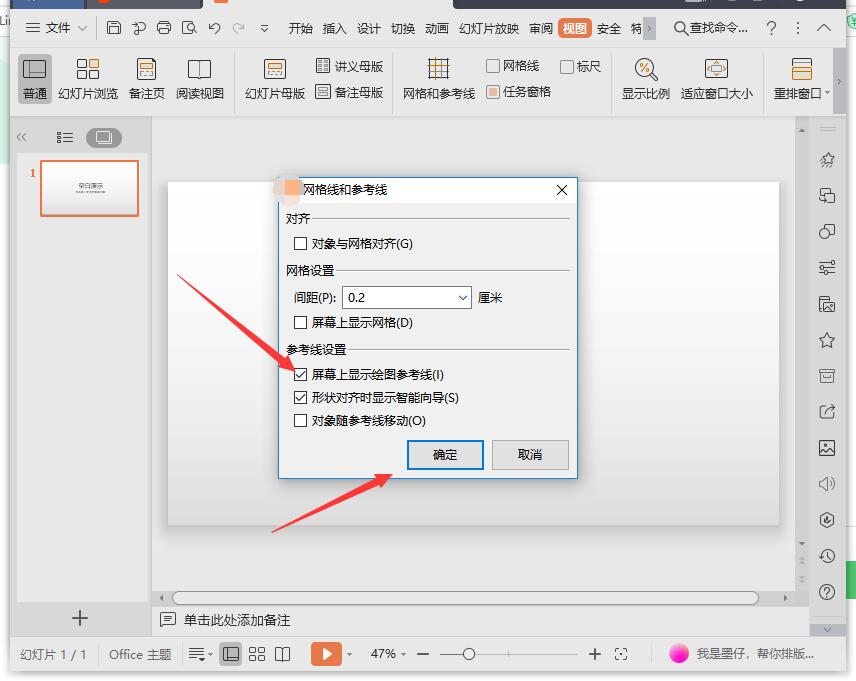Click the Save icon in quick toolbar
856x681 pixels.
[114, 27]
